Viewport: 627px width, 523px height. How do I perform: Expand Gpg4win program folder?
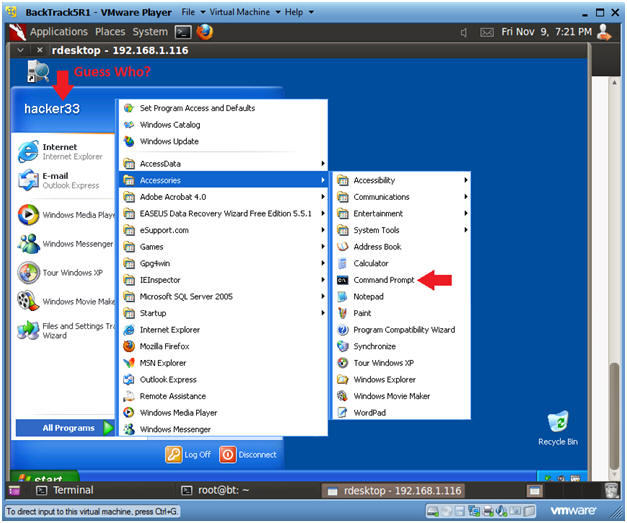(x=223, y=263)
